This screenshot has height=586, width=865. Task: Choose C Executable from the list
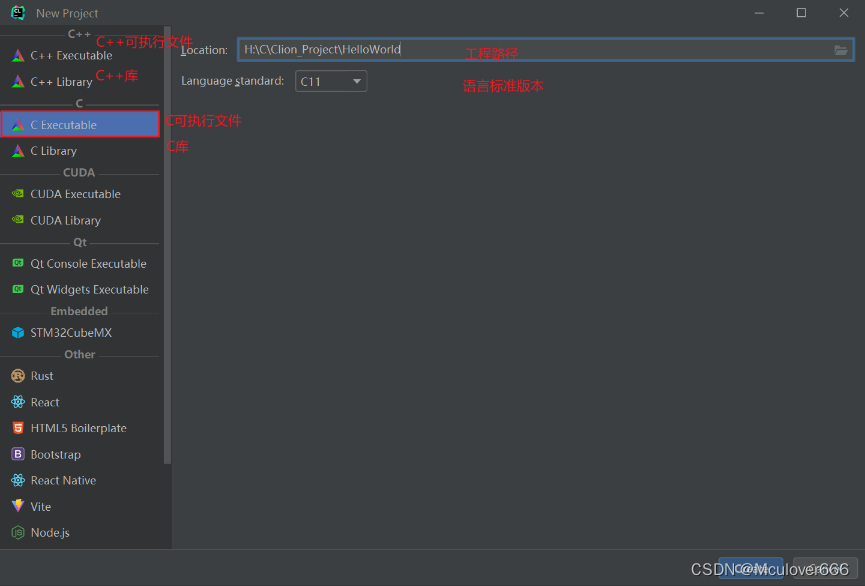click(80, 125)
